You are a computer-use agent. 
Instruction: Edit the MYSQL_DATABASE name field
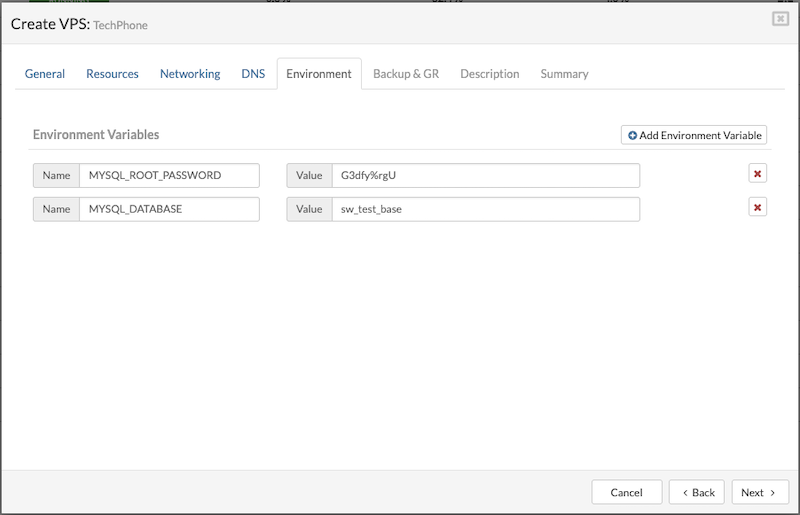[168, 209]
